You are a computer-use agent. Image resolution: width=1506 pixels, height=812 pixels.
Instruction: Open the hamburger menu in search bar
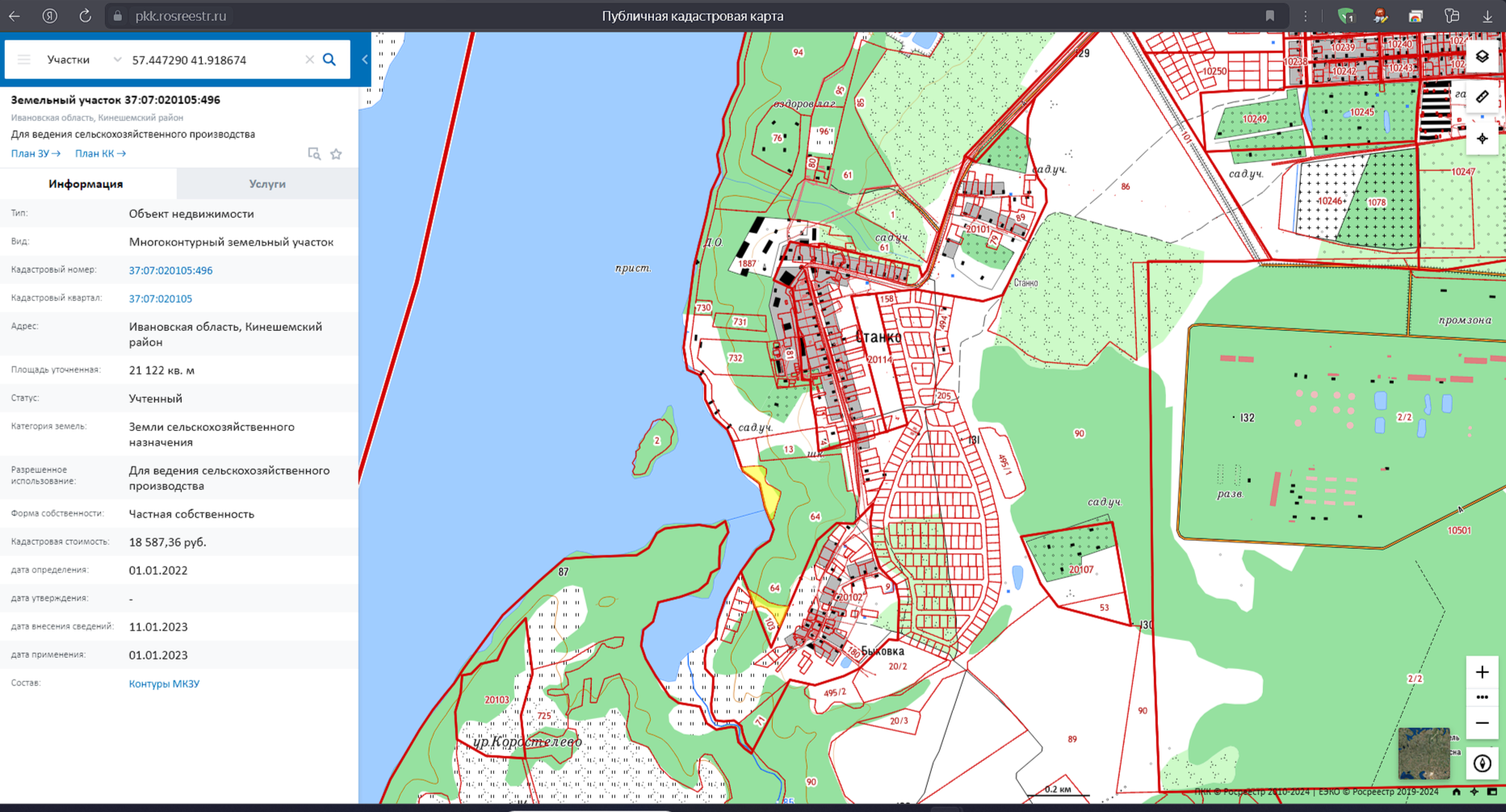(x=24, y=60)
